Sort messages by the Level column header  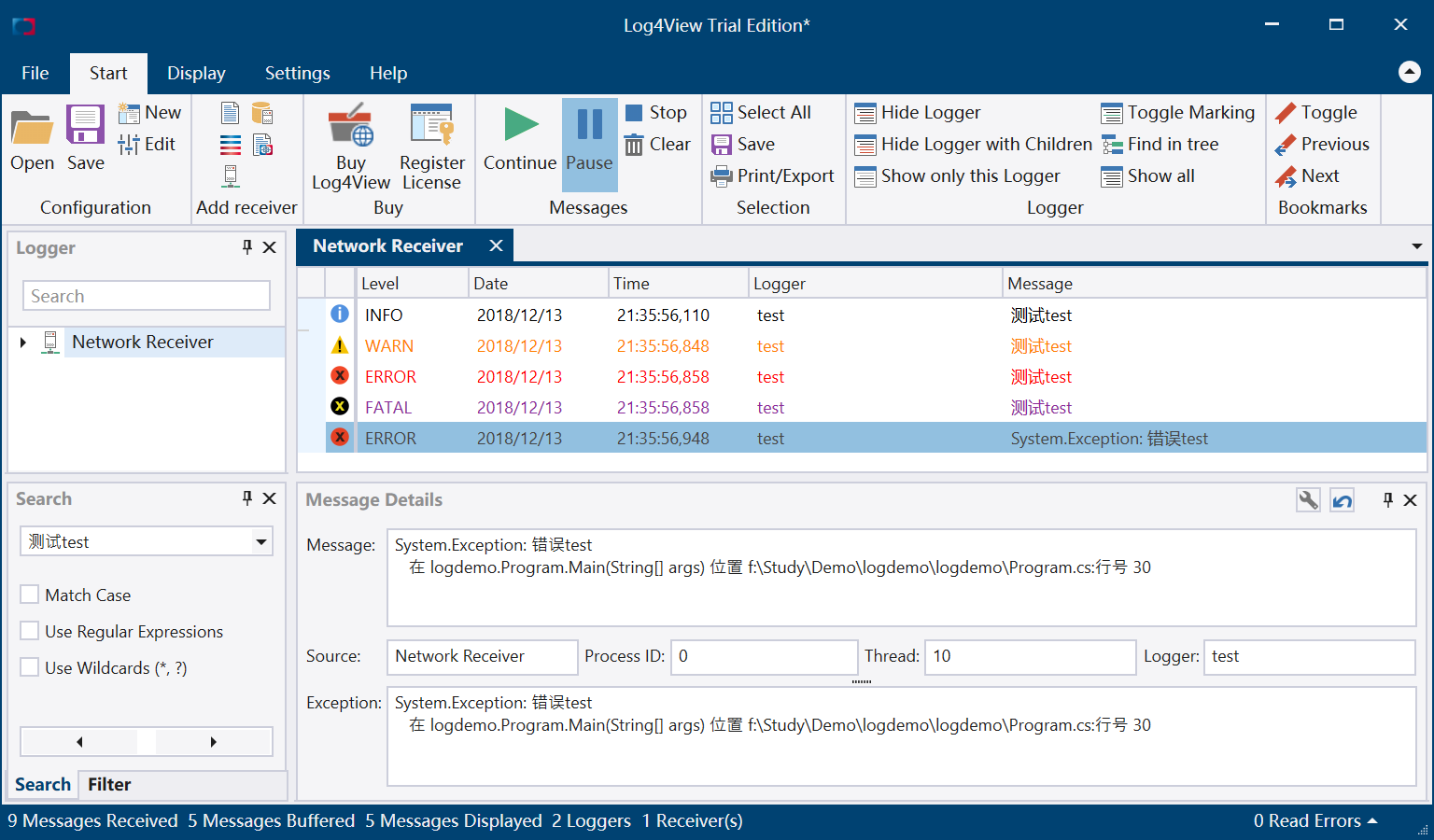click(413, 284)
